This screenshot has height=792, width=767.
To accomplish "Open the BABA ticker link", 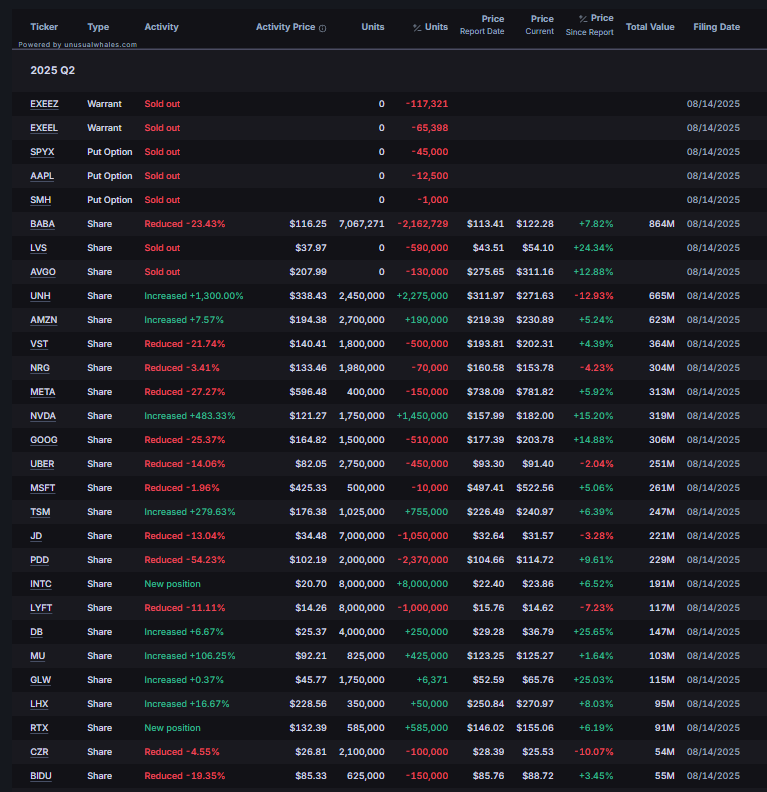I will [42, 224].
